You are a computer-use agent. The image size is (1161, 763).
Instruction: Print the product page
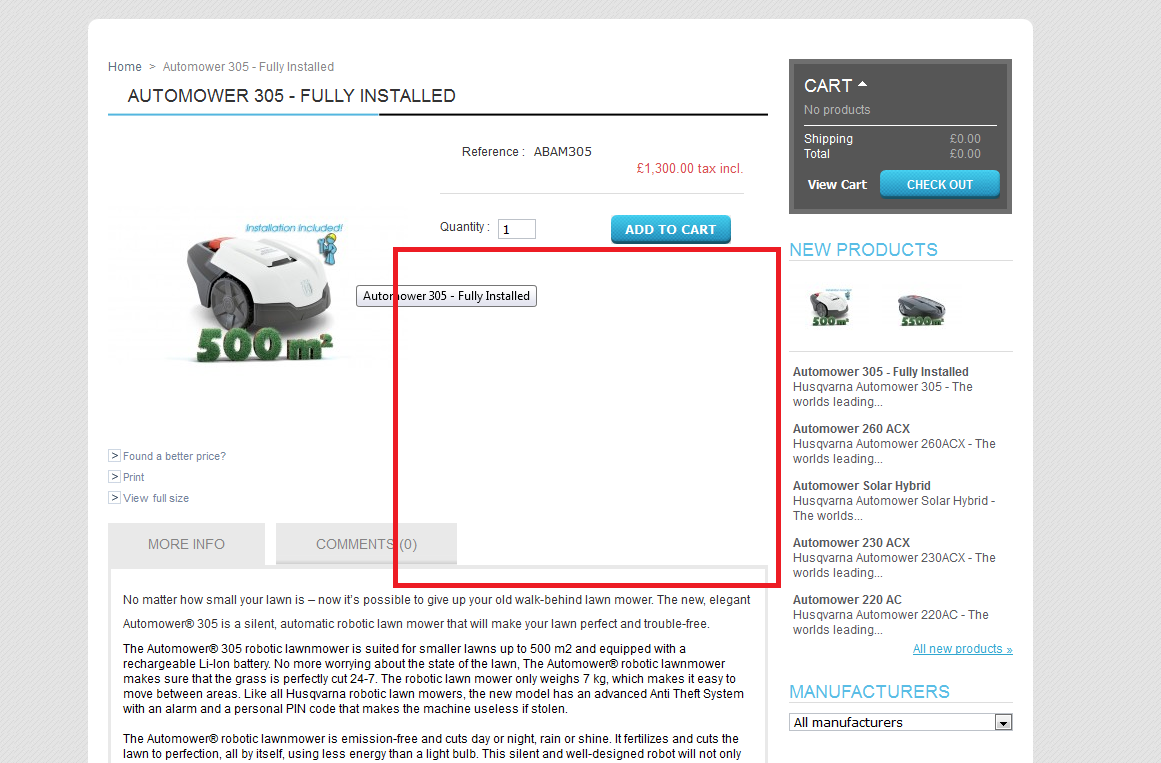[133, 477]
